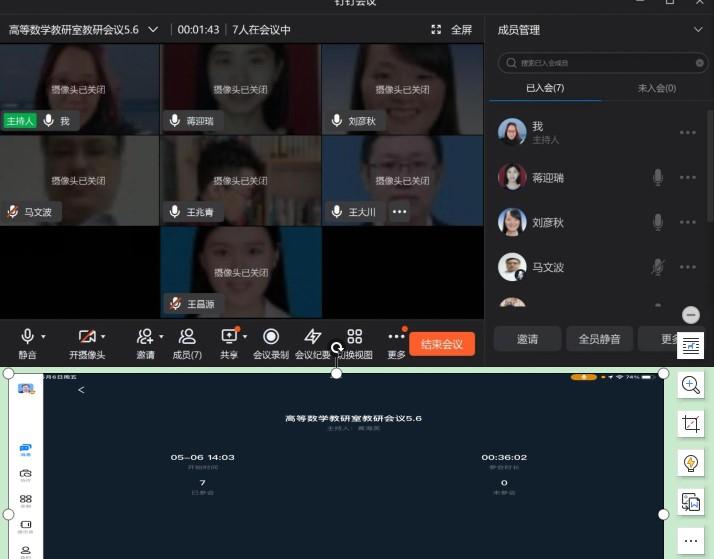
Task: Click the 更多 icon in meeting toolbar
Action: 396,337
